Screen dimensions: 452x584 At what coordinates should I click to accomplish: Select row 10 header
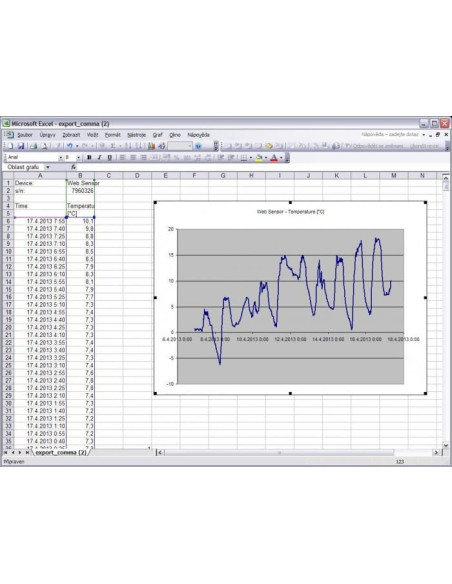(8, 251)
